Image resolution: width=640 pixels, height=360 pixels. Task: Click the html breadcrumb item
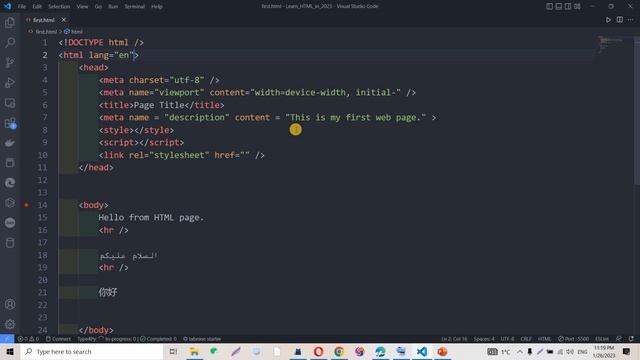tap(73, 31)
